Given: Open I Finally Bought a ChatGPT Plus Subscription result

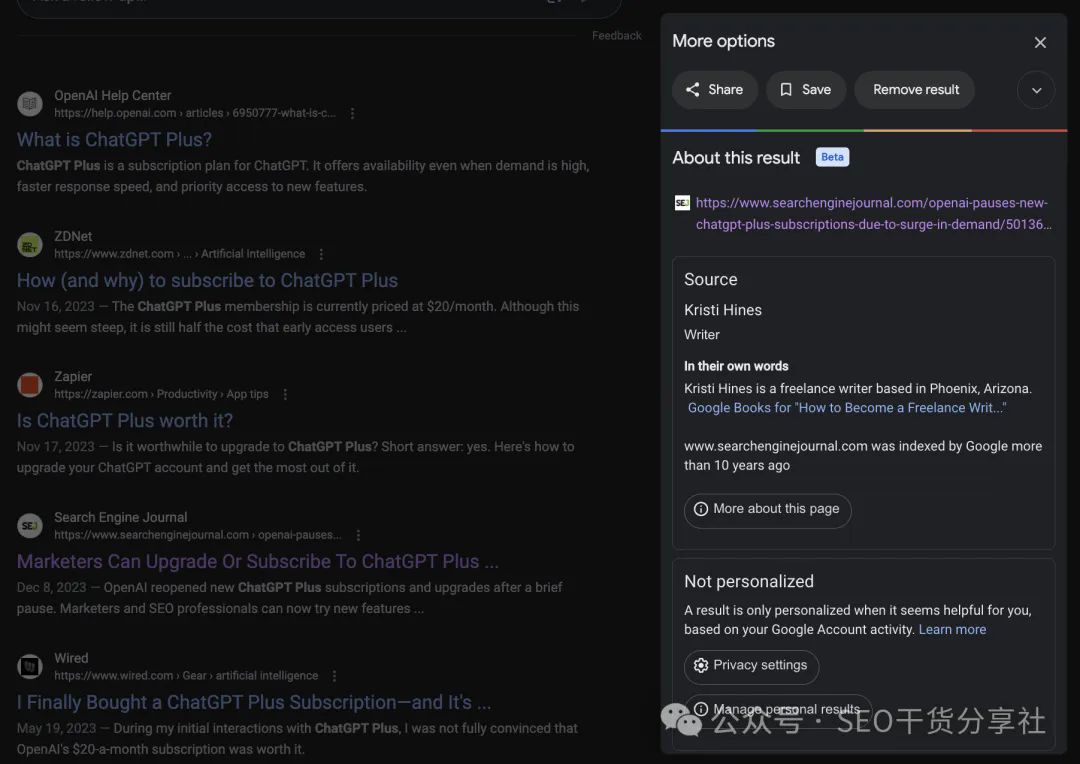Looking at the screenshot, I should [254, 702].
